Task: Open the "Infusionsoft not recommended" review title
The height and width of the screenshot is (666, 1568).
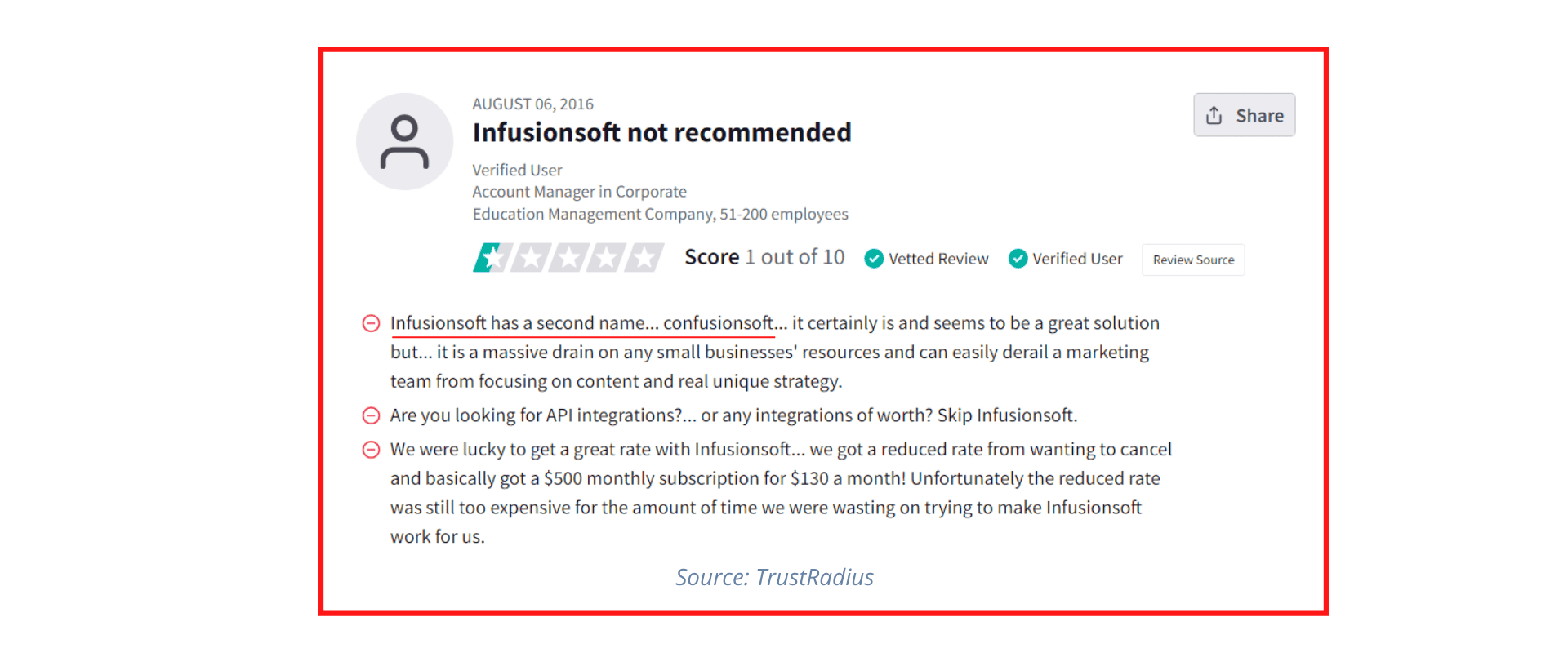Action: coord(661,132)
